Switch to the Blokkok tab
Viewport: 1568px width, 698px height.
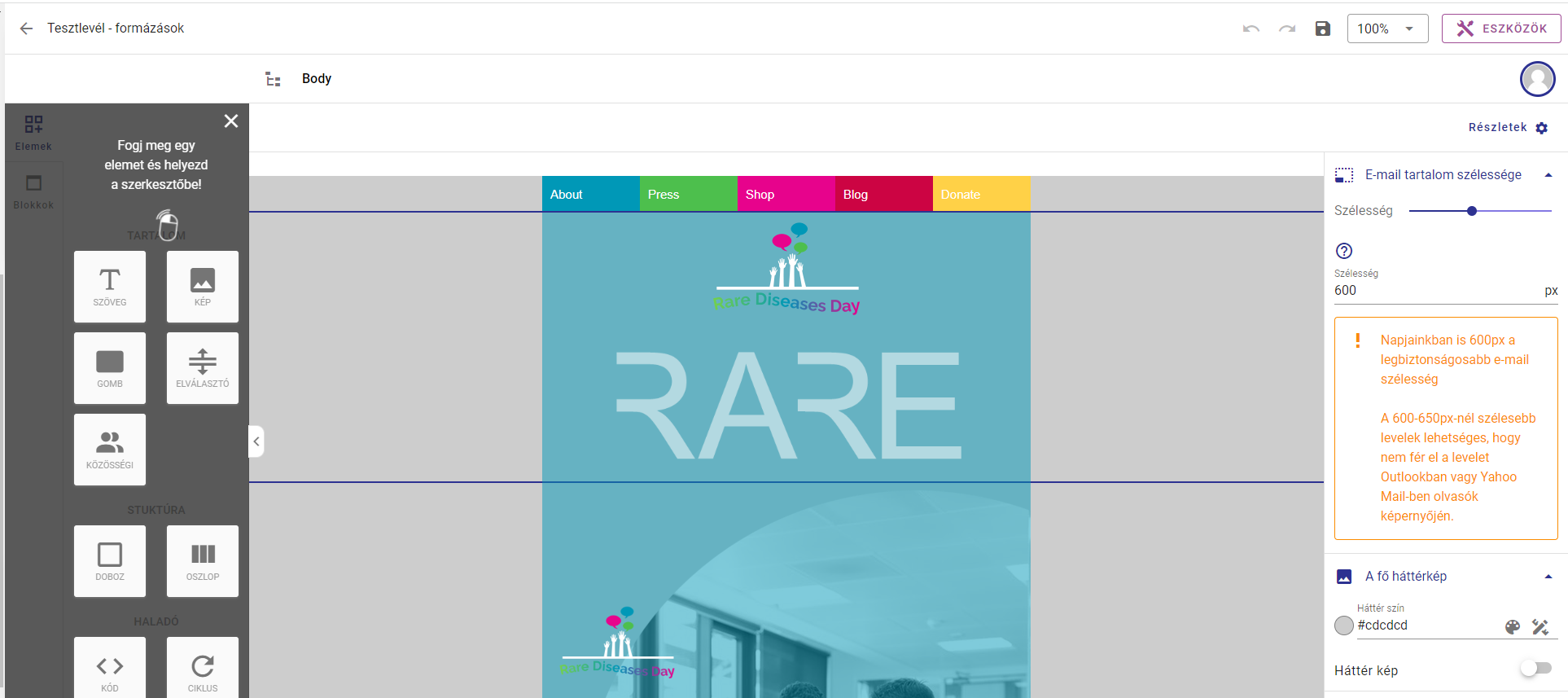[x=33, y=192]
